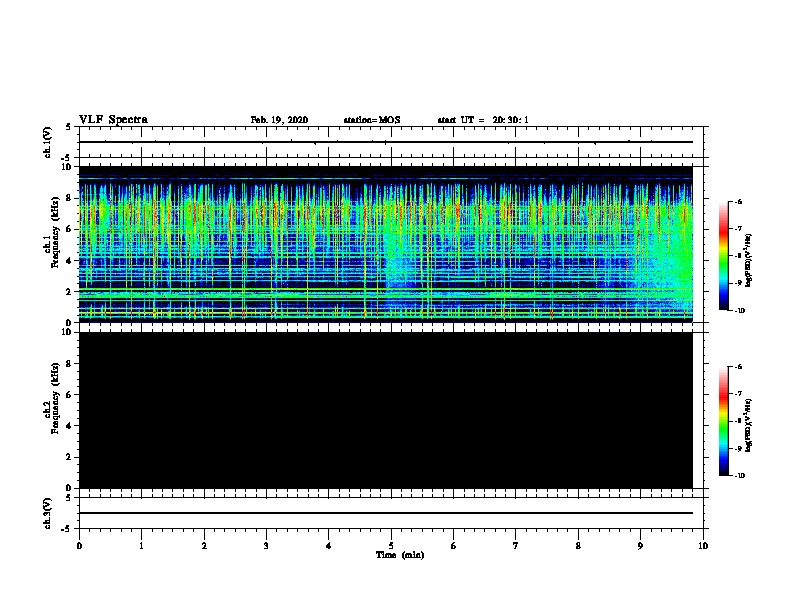Select the date text "Feb. 19, 2020"
792x612 pixels.
point(279,120)
